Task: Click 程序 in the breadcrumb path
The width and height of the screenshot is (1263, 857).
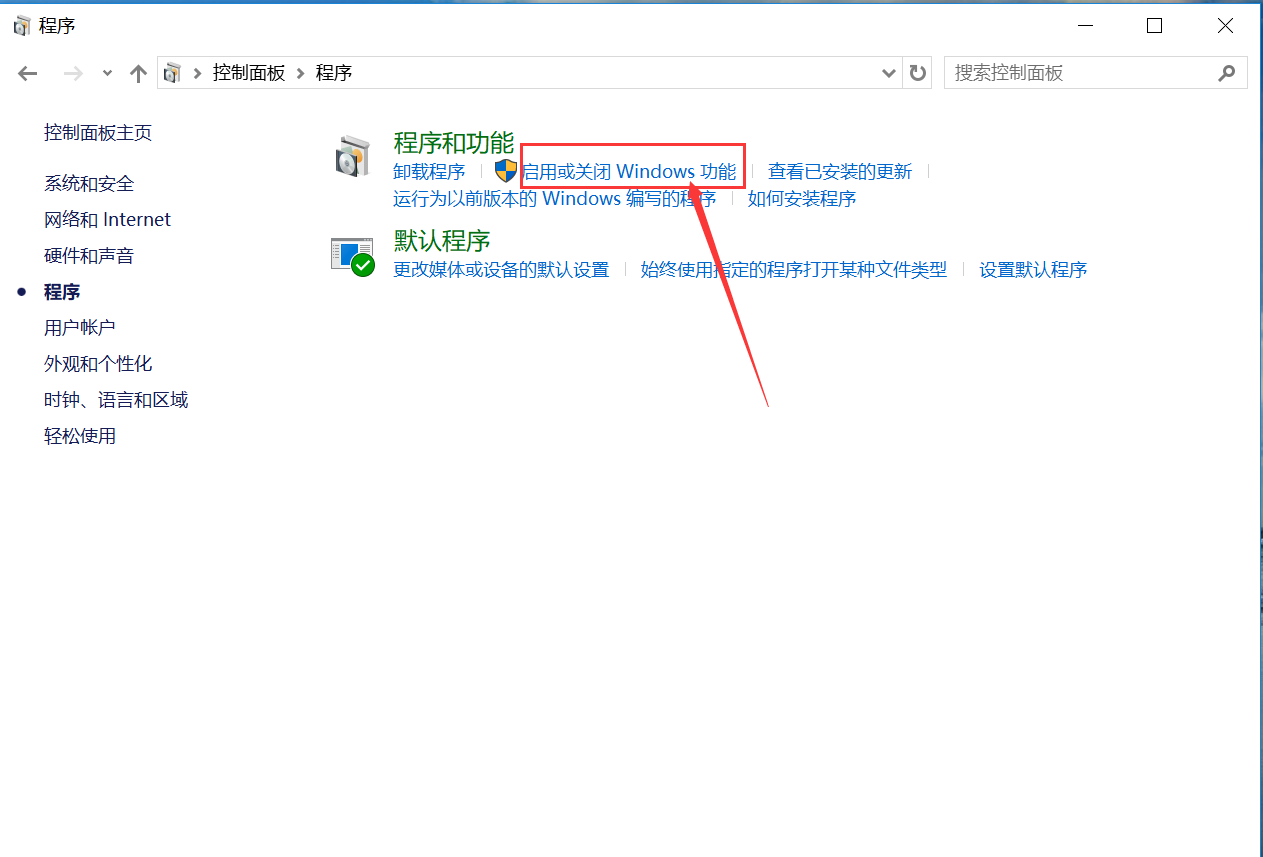Action: (x=334, y=73)
